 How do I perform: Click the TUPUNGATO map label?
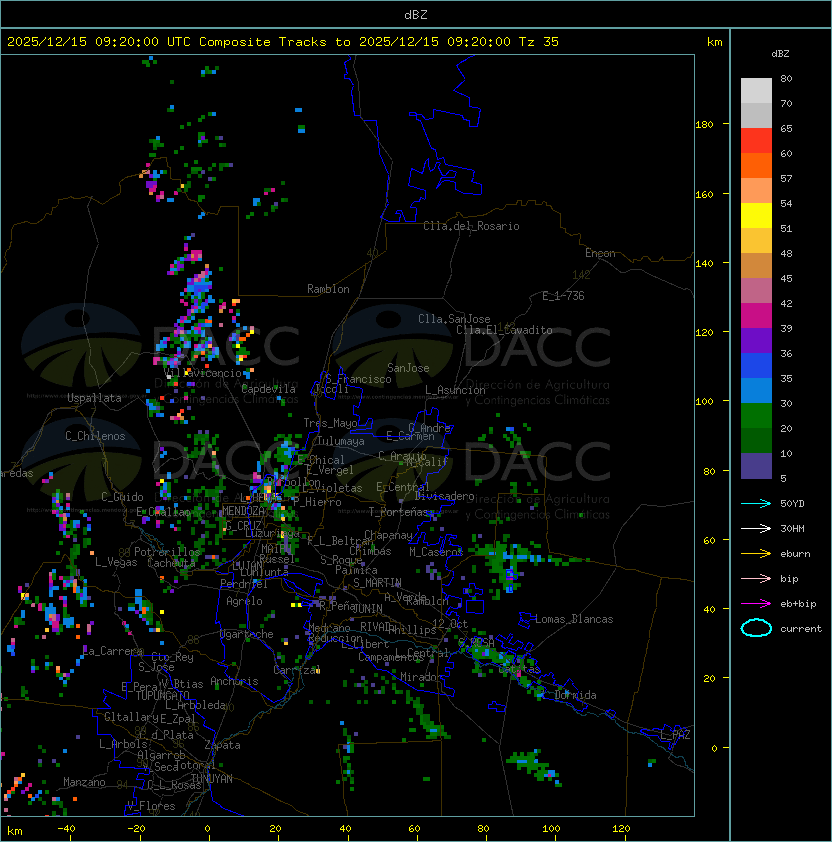click(163, 695)
